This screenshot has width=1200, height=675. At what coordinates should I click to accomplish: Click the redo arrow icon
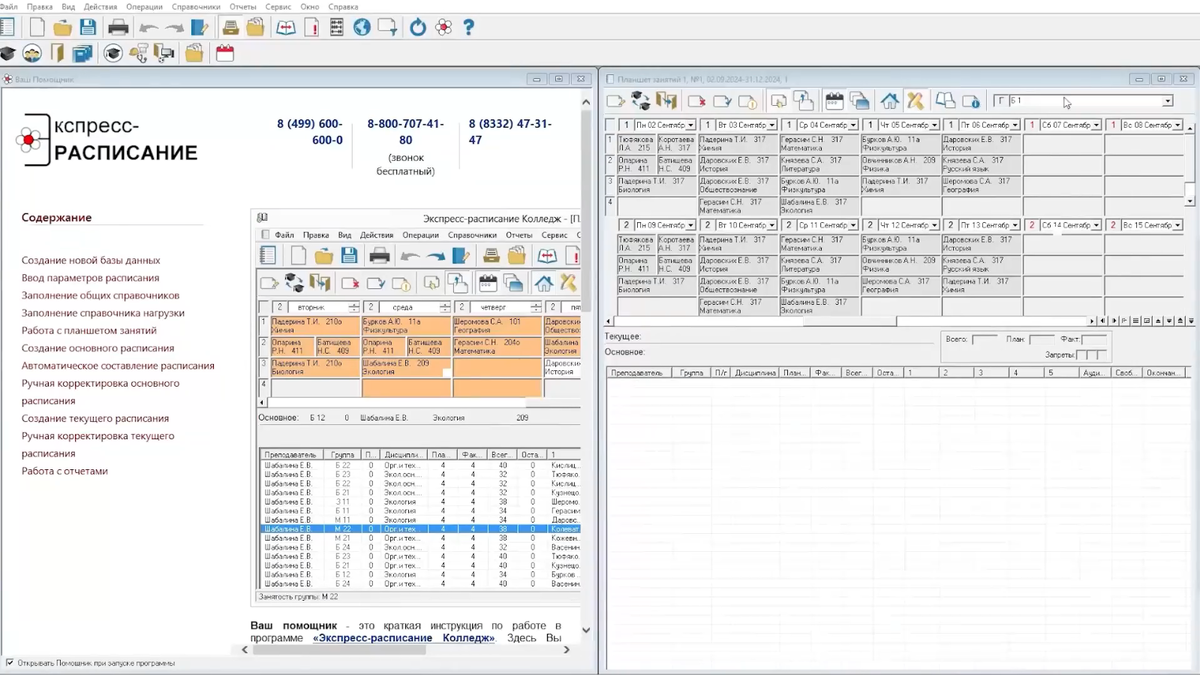[x=174, y=28]
